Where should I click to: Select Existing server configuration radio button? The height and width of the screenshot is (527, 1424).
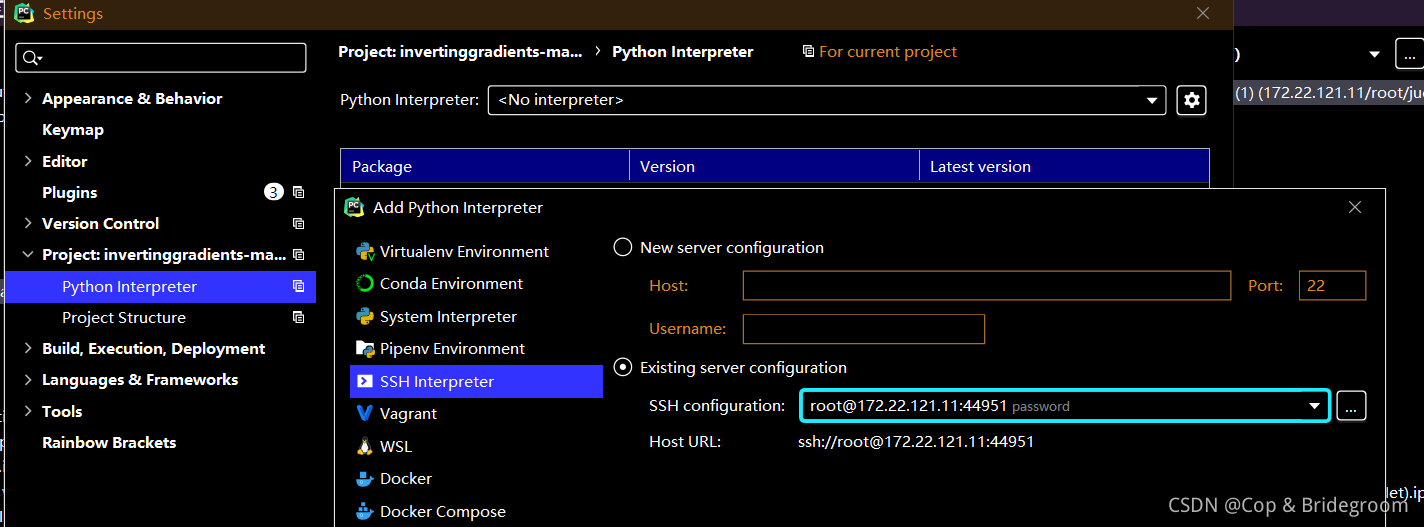[x=623, y=368]
